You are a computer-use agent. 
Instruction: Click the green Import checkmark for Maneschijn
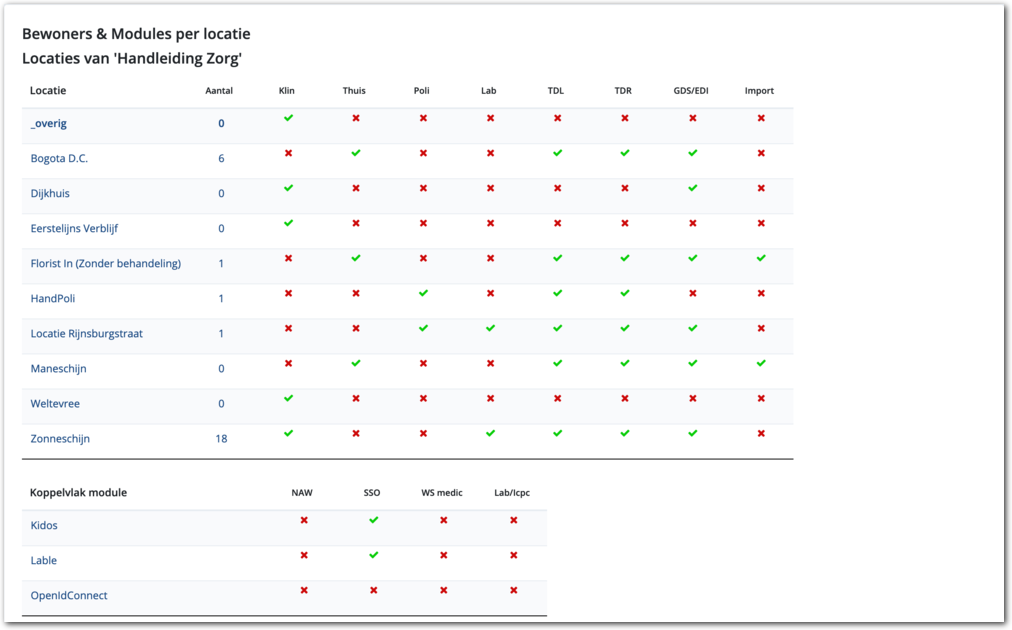point(761,363)
